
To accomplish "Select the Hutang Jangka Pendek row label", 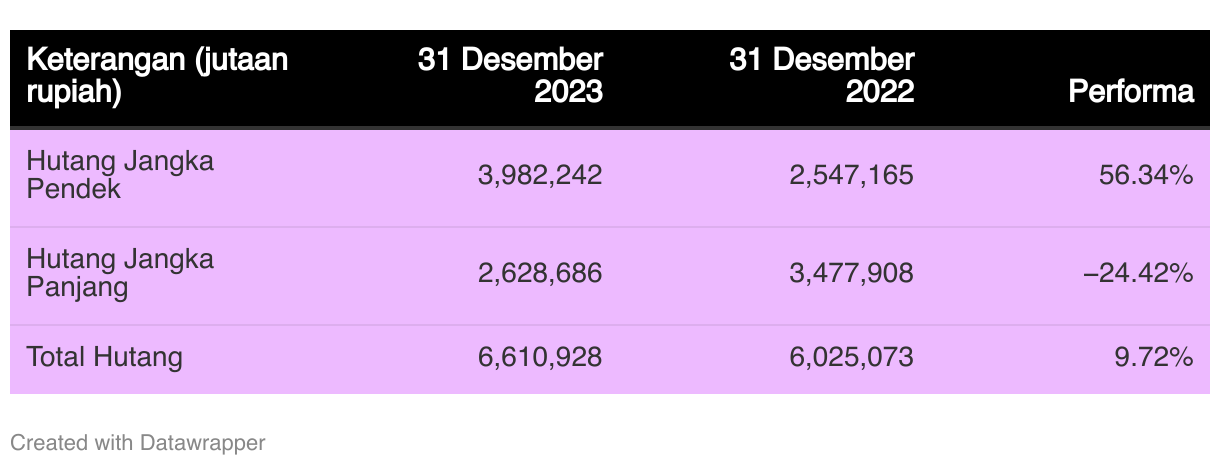I will coord(120,175).
